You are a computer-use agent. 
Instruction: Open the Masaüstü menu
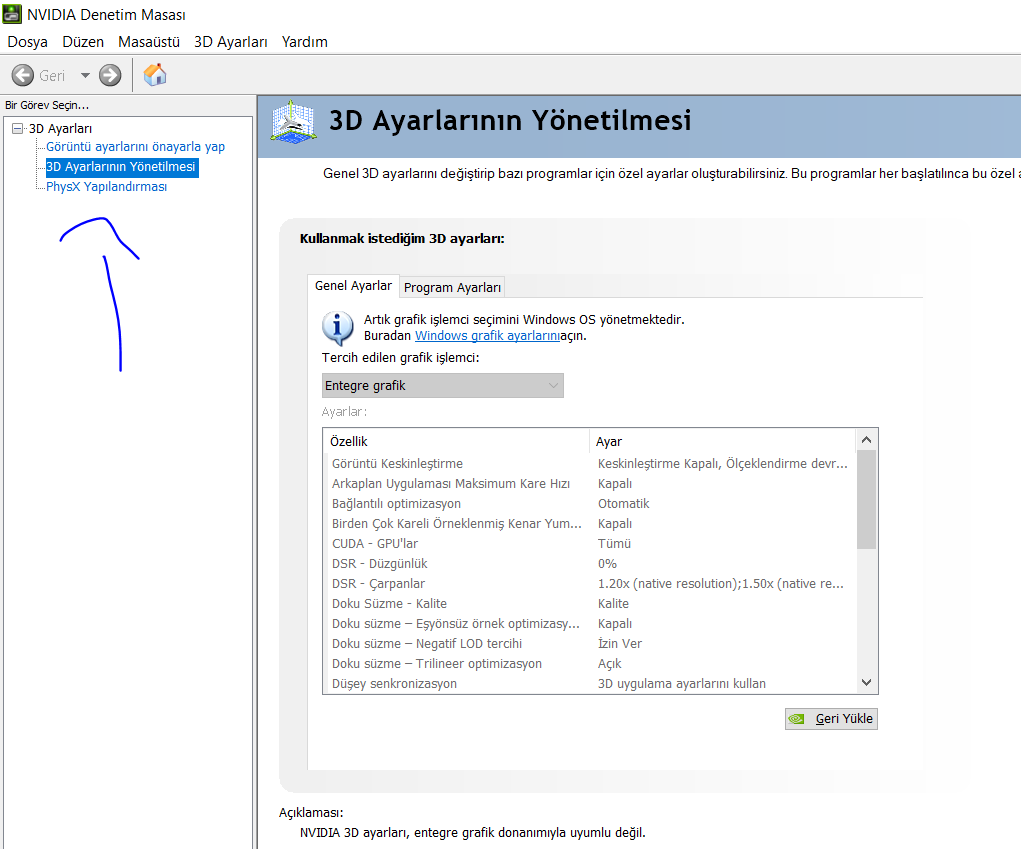coord(149,42)
